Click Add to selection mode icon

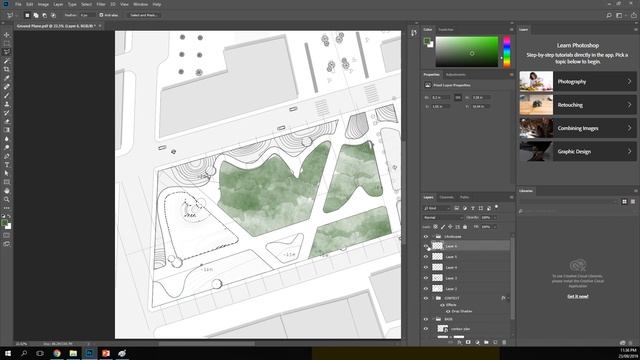pos(36,15)
